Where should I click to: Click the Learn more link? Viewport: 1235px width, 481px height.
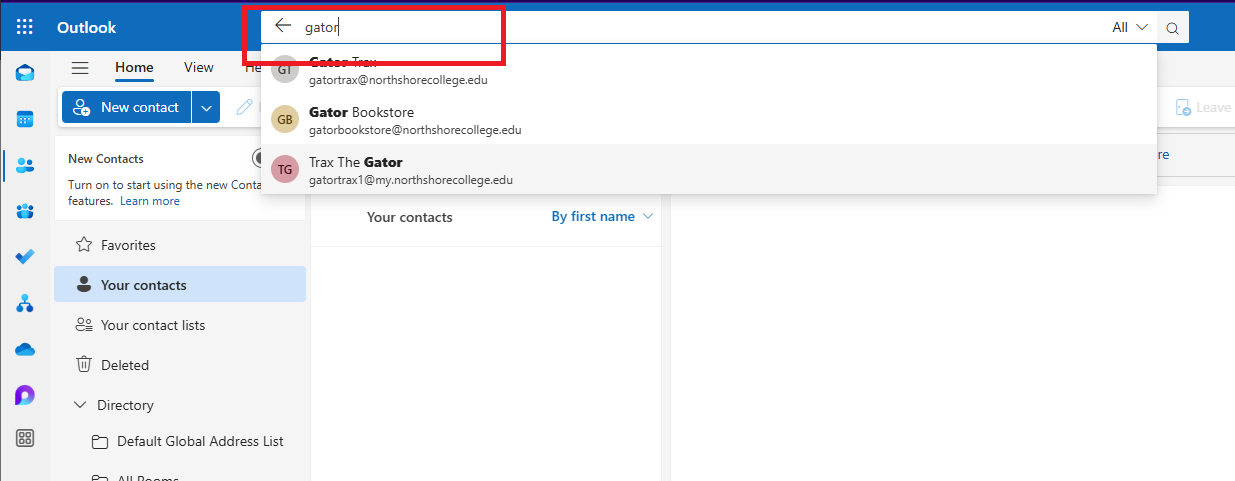tap(150, 201)
